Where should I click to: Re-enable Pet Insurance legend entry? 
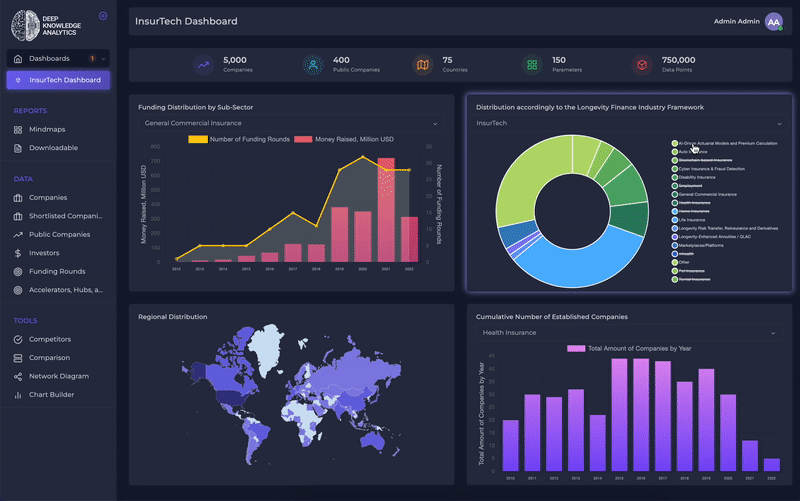tap(688, 271)
